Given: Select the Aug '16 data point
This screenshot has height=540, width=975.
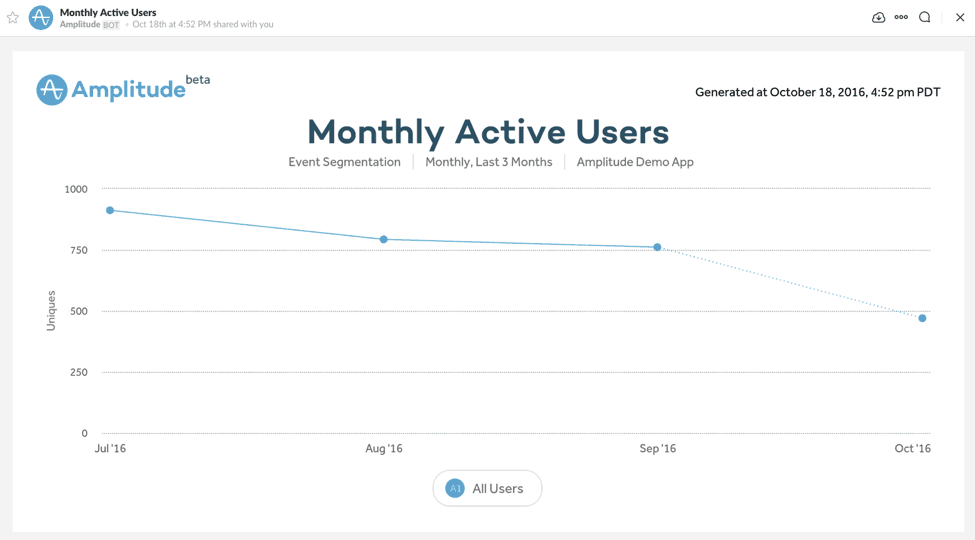Looking at the screenshot, I should click(x=384, y=240).
